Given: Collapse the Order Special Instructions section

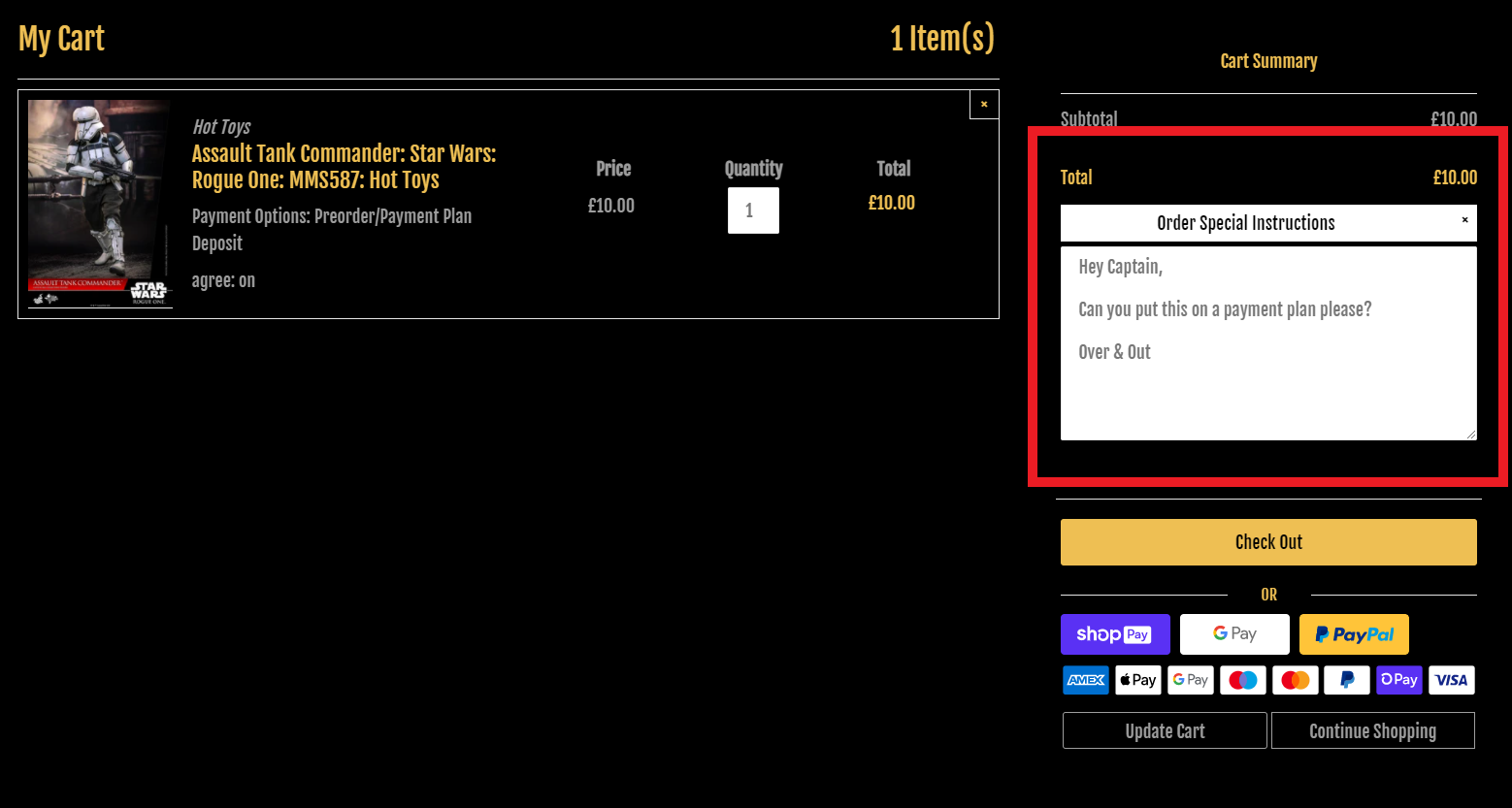Looking at the screenshot, I should (1464, 220).
